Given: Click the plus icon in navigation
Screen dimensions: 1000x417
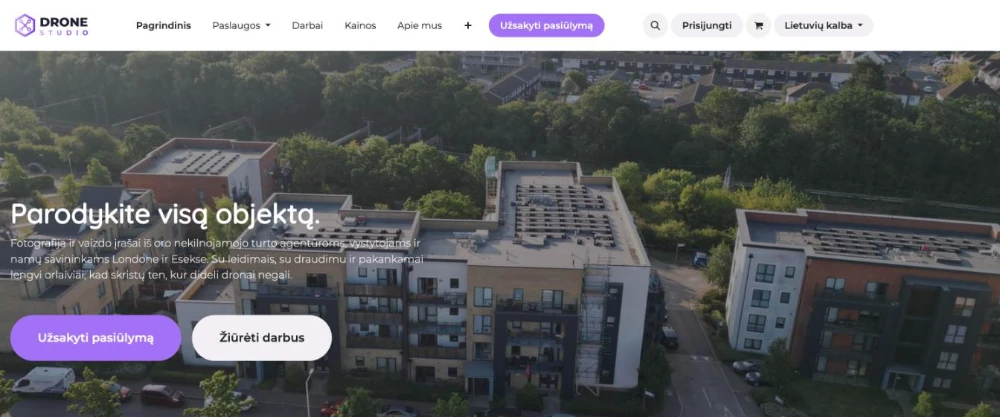Looking at the screenshot, I should coord(467,26).
